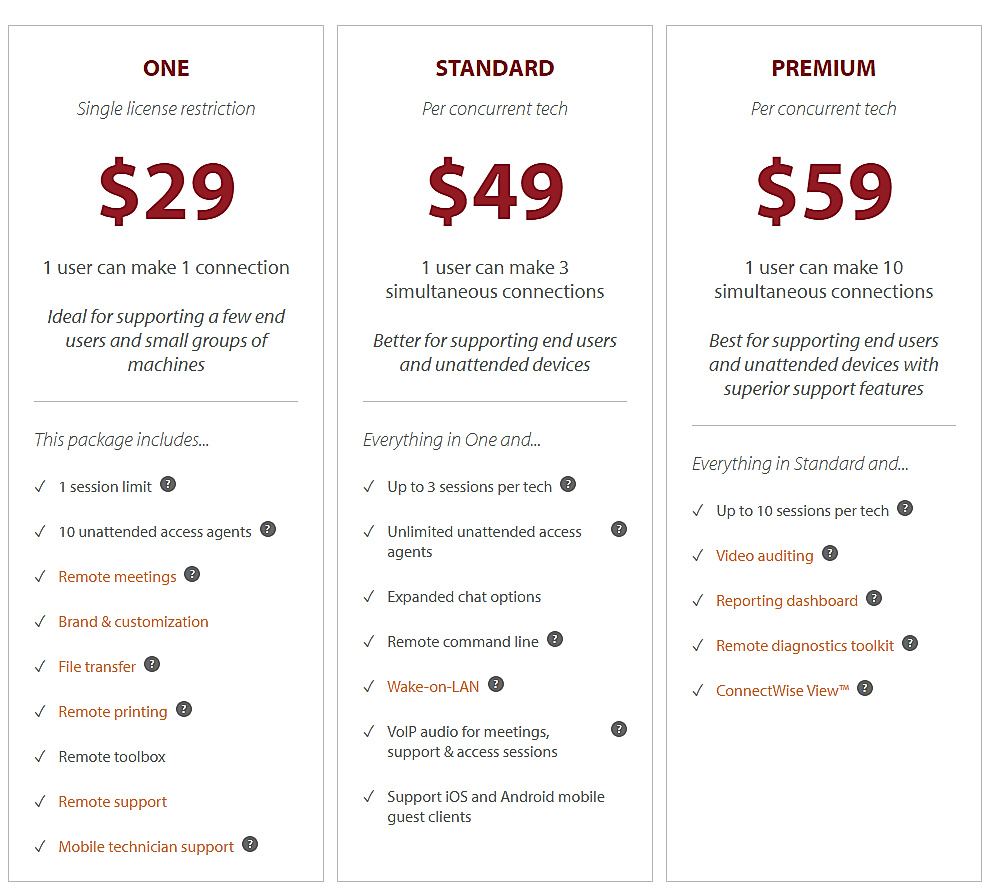Viewport: 1004px width, 894px height.
Task: Click the Remote diagnostics toolkit link
Action: pyautogui.click(x=805, y=645)
